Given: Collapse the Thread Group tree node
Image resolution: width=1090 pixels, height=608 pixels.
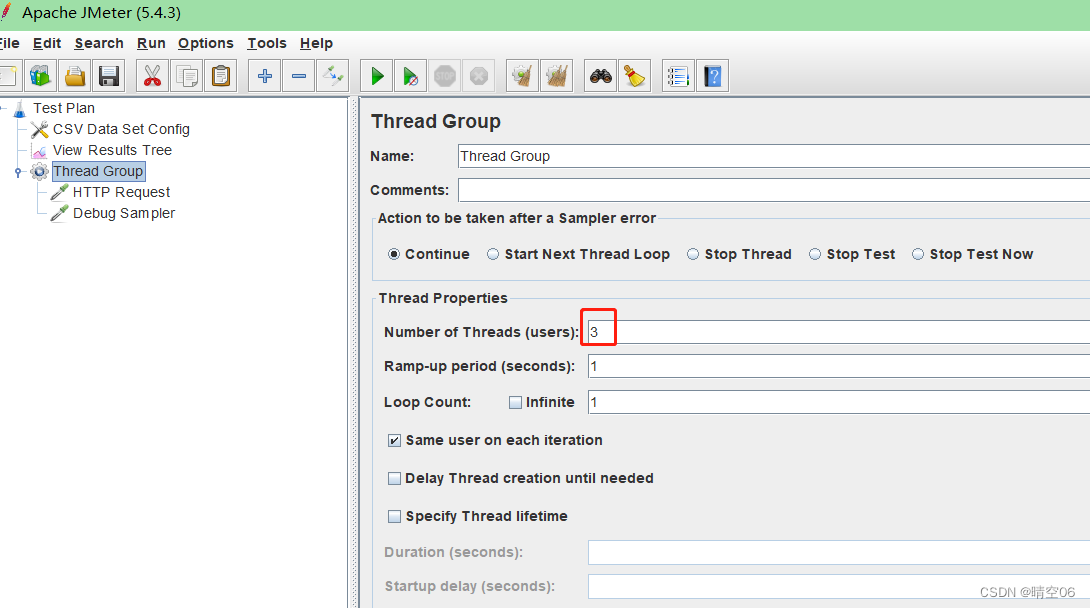Looking at the screenshot, I should [x=18, y=172].
